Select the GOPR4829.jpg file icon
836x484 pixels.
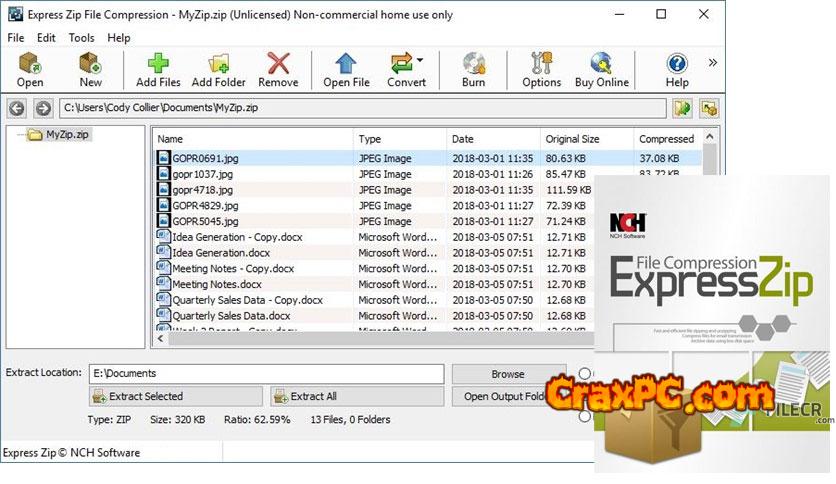(x=163, y=205)
